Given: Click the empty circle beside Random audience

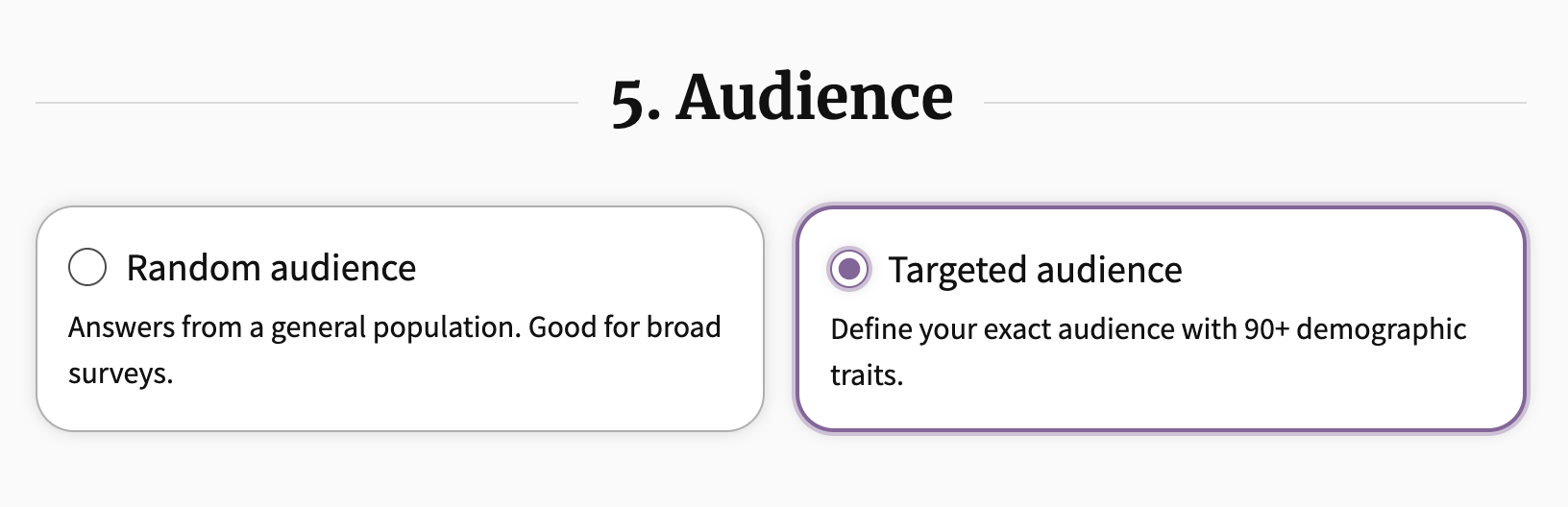Looking at the screenshot, I should click(x=87, y=267).
